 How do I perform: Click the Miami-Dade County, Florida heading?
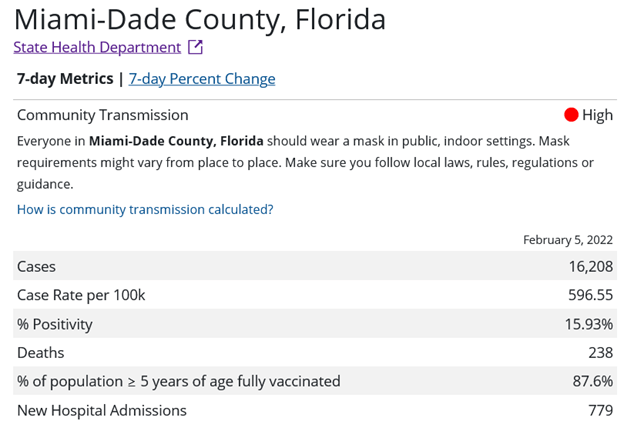coord(200,19)
